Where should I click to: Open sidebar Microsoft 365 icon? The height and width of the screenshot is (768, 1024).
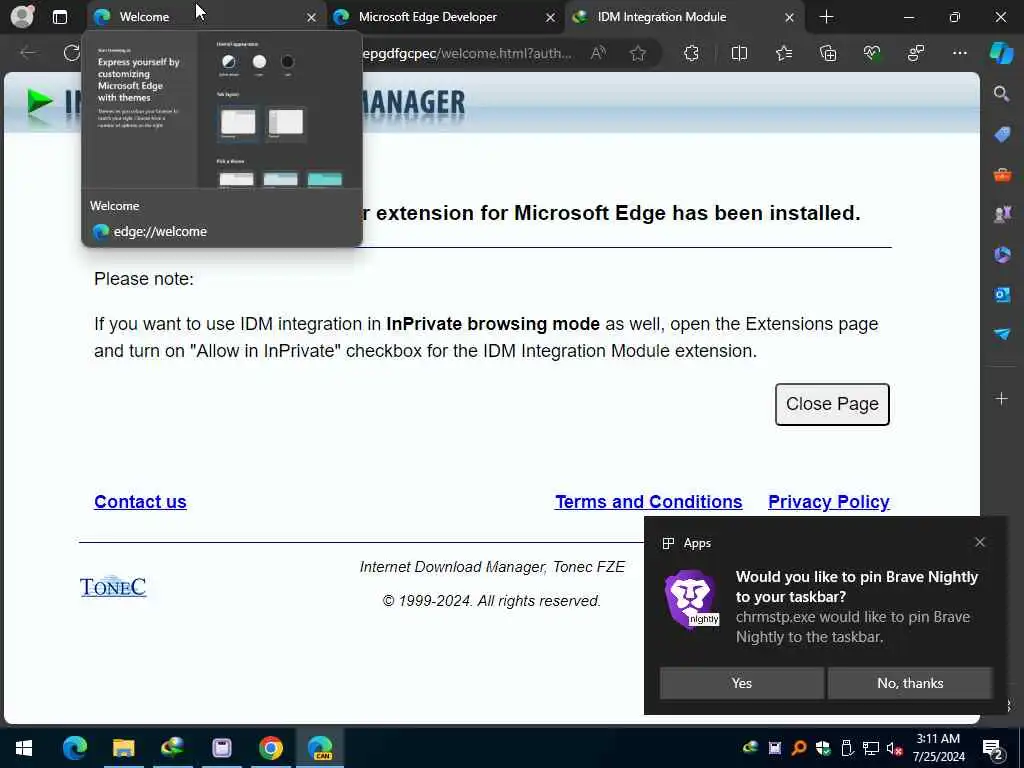pyautogui.click(x=1002, y=254)
